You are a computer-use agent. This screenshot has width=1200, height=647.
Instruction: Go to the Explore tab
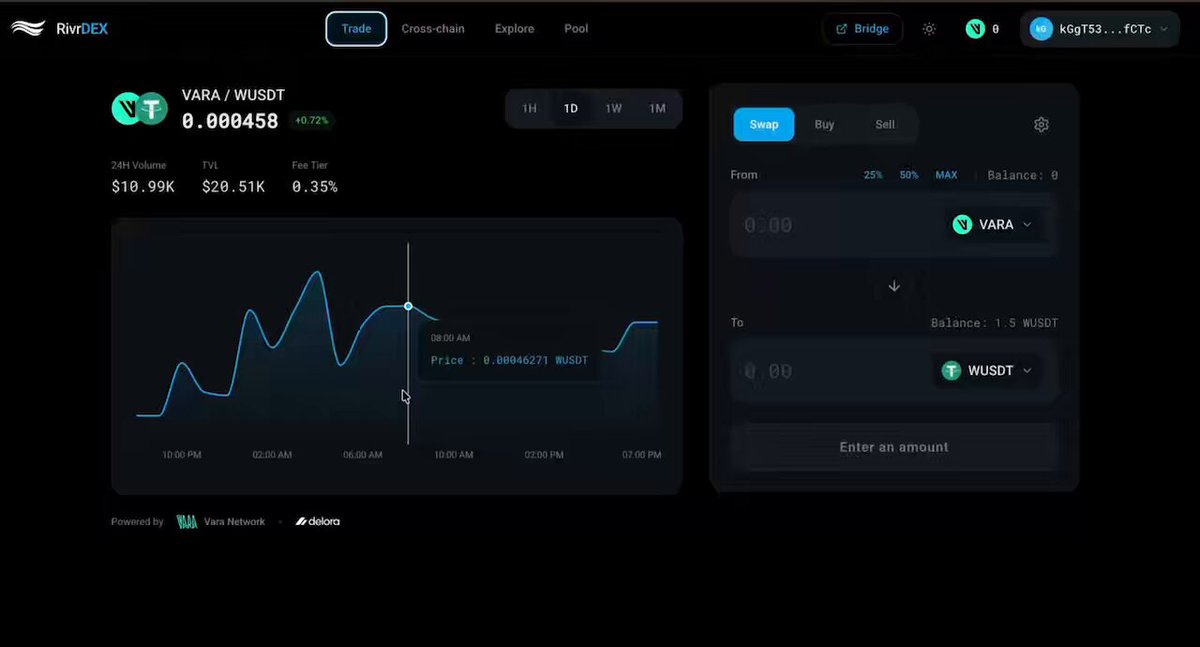pyautogui.click(x=514, y=29)
